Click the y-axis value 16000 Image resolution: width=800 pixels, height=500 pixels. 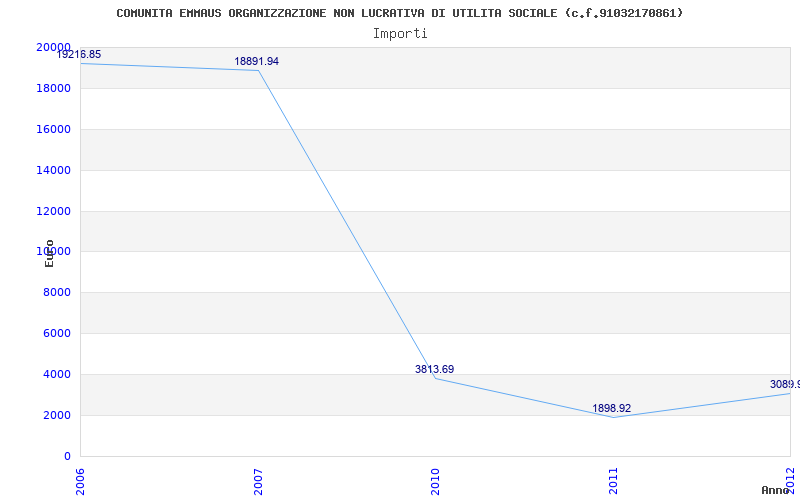[53, 129]
